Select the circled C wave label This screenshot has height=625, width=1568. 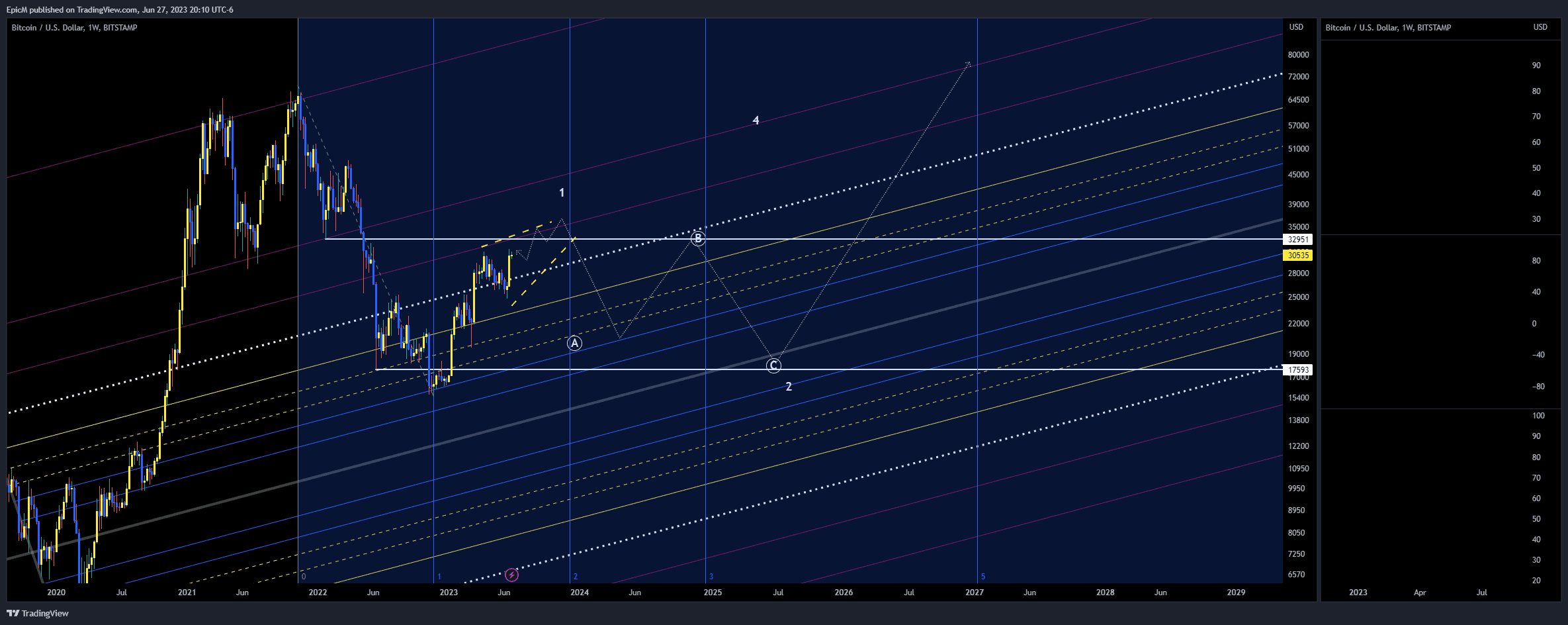pyautogui.click(x=773, y=365)
